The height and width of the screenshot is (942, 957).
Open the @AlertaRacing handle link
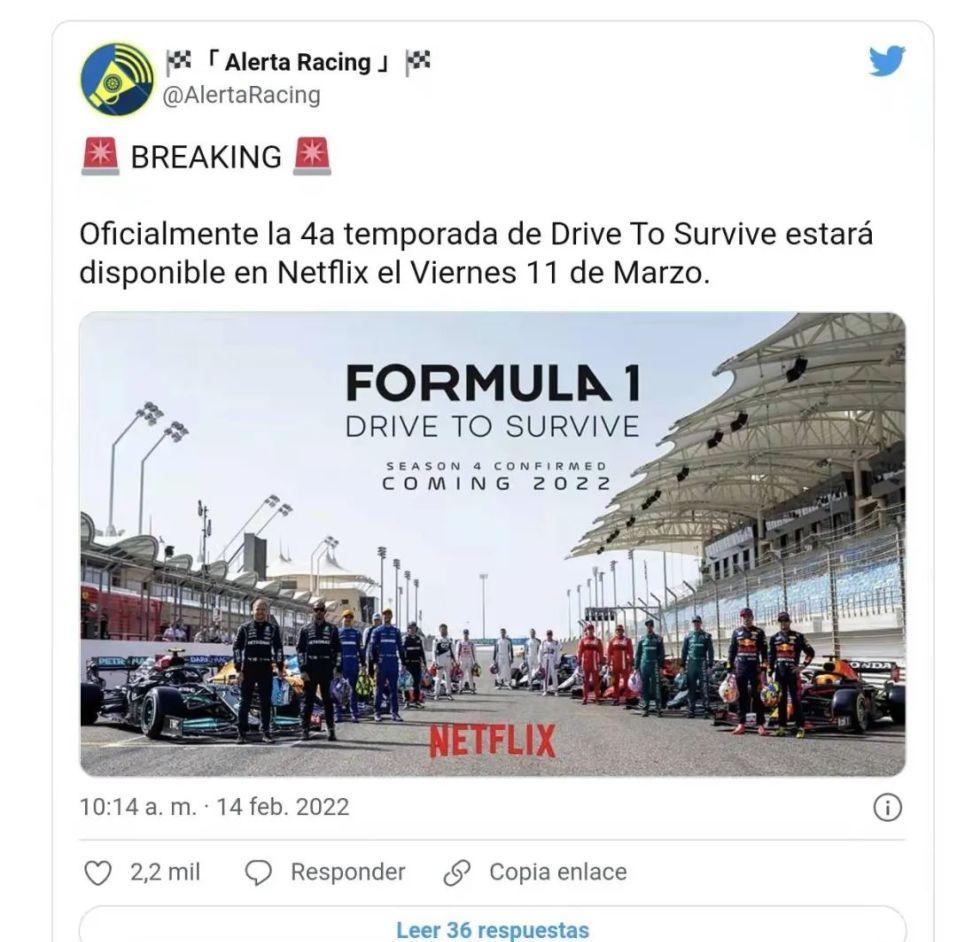coord(241,96)
